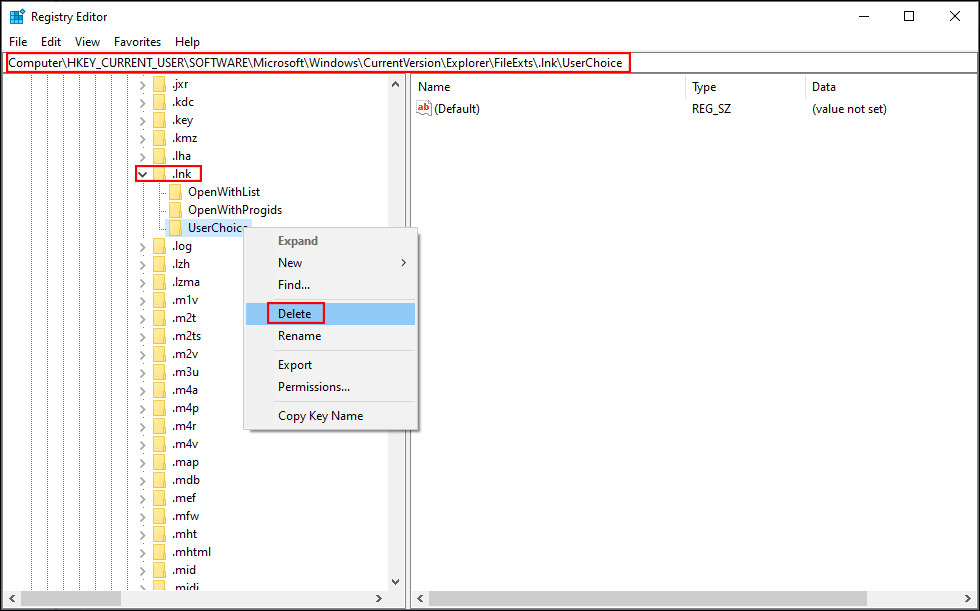Click the (Default) string value icon
980x611 pixels.
pos(424,109)
